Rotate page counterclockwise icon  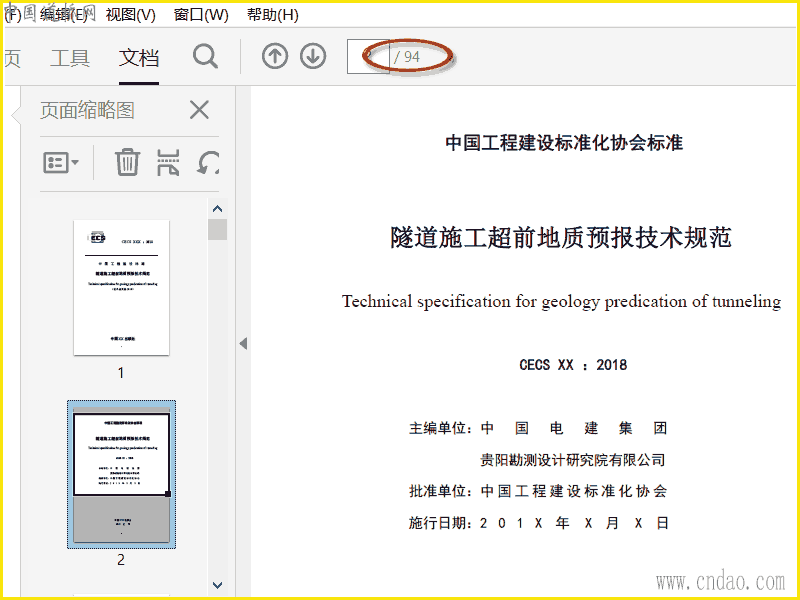tap(208, 162)
